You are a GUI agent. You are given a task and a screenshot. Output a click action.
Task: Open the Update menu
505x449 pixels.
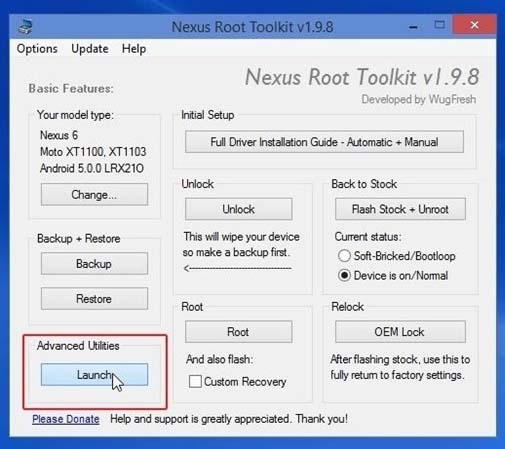coord(90,49)
